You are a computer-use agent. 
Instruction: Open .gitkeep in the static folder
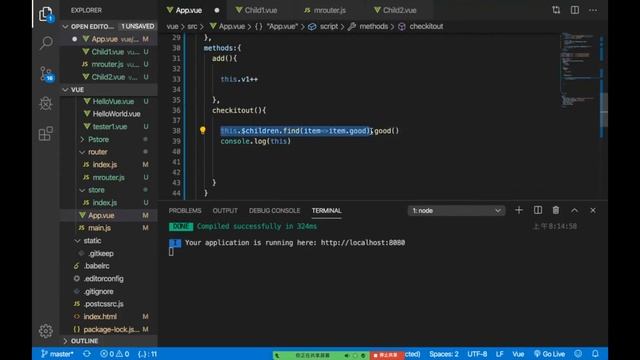point(100,253)
